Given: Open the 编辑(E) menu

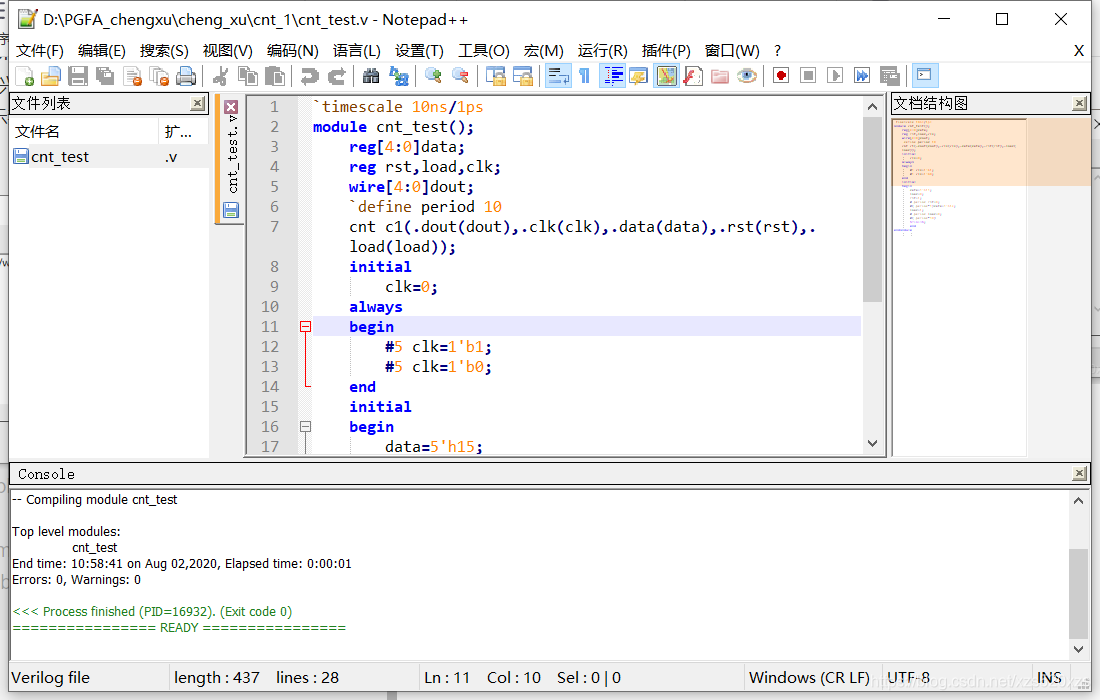Looking at the screenshot, I should point(102,51).
